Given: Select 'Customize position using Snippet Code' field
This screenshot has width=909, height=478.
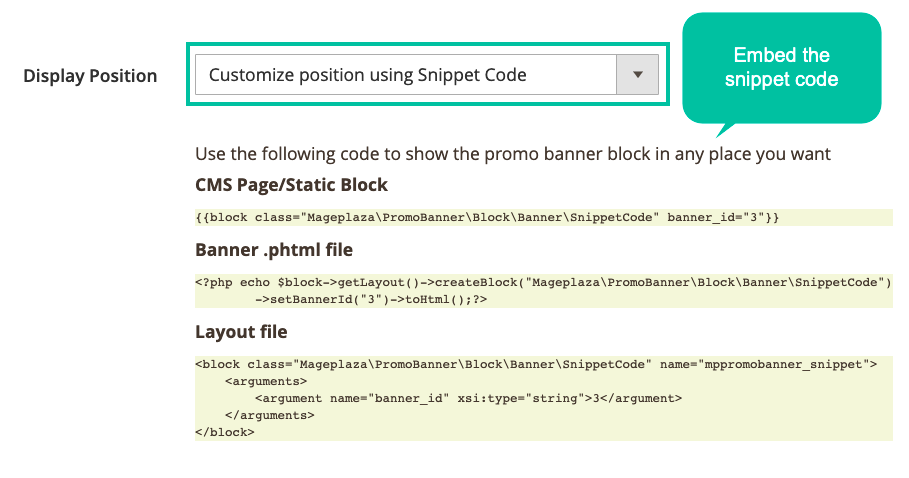Looking at the screenshot, I should click(427, 75).
